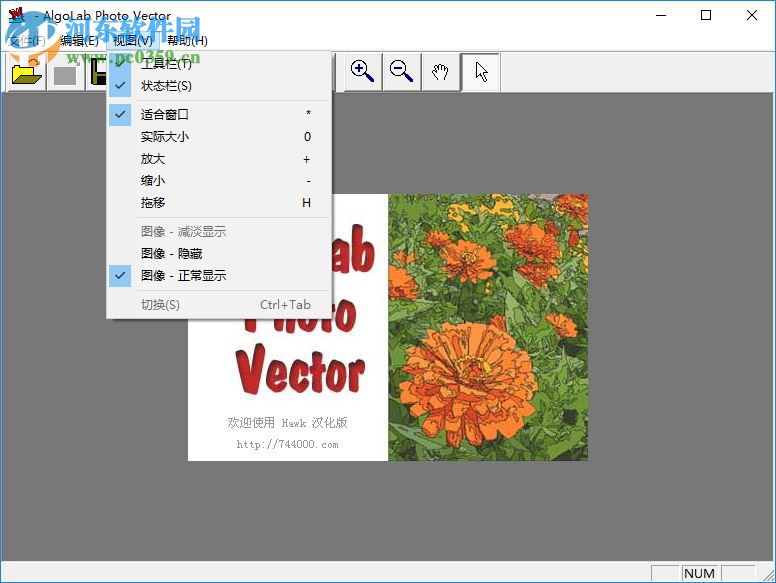Close the AlgoLab Photo Vector window

(x=752, y=15)
